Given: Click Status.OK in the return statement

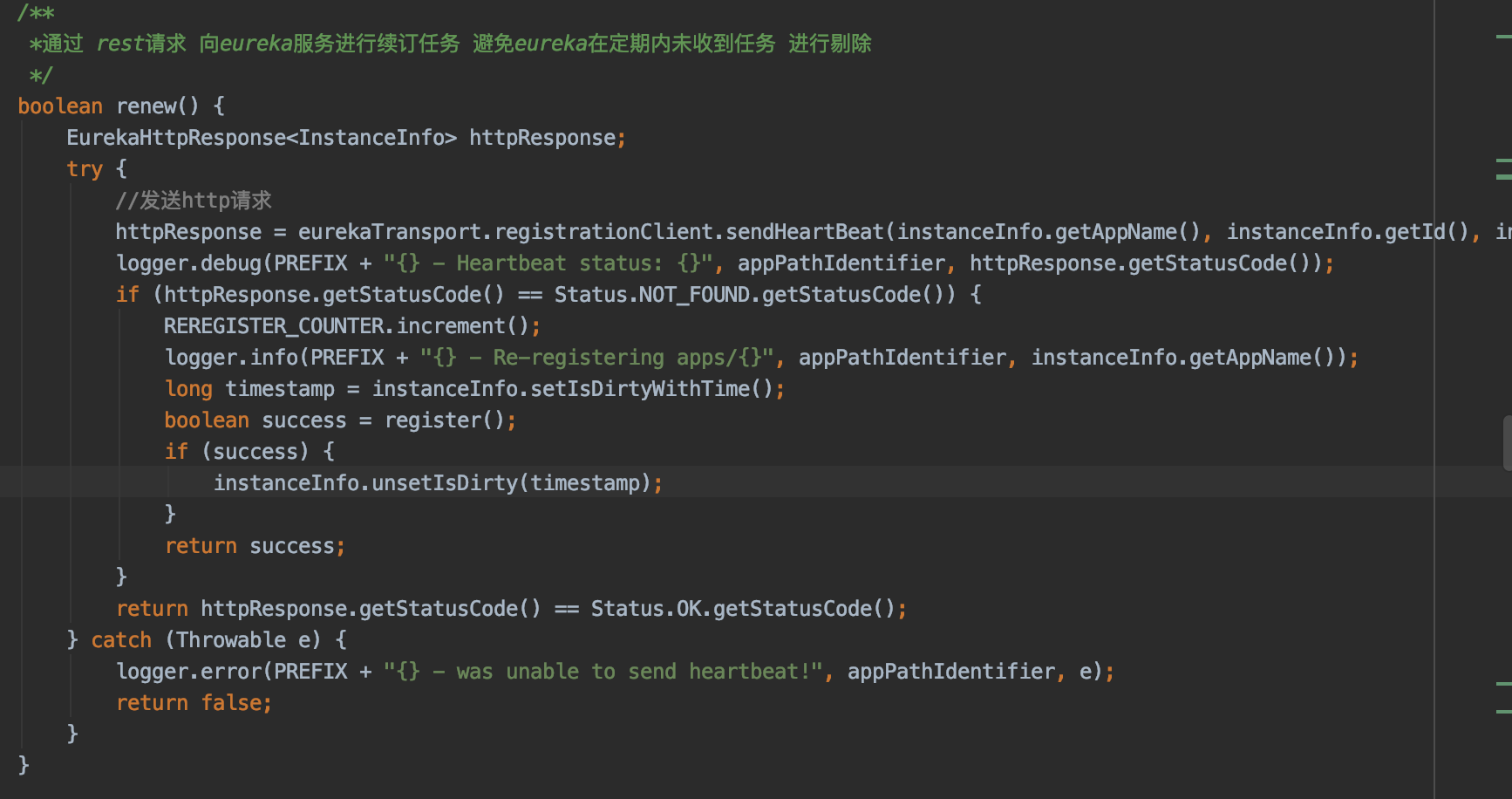Looking at the screenshot, I should 646,609.
